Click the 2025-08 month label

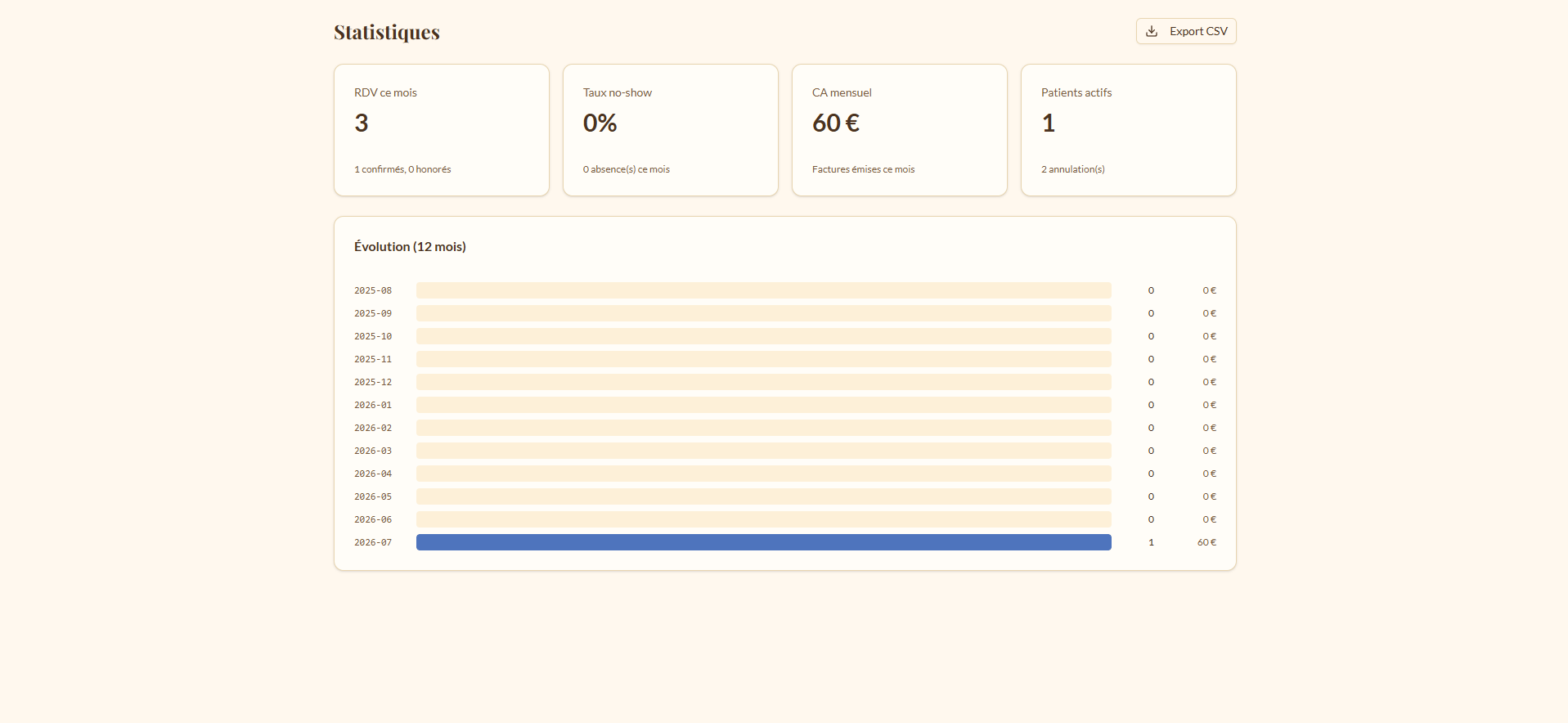coord(373,290)
